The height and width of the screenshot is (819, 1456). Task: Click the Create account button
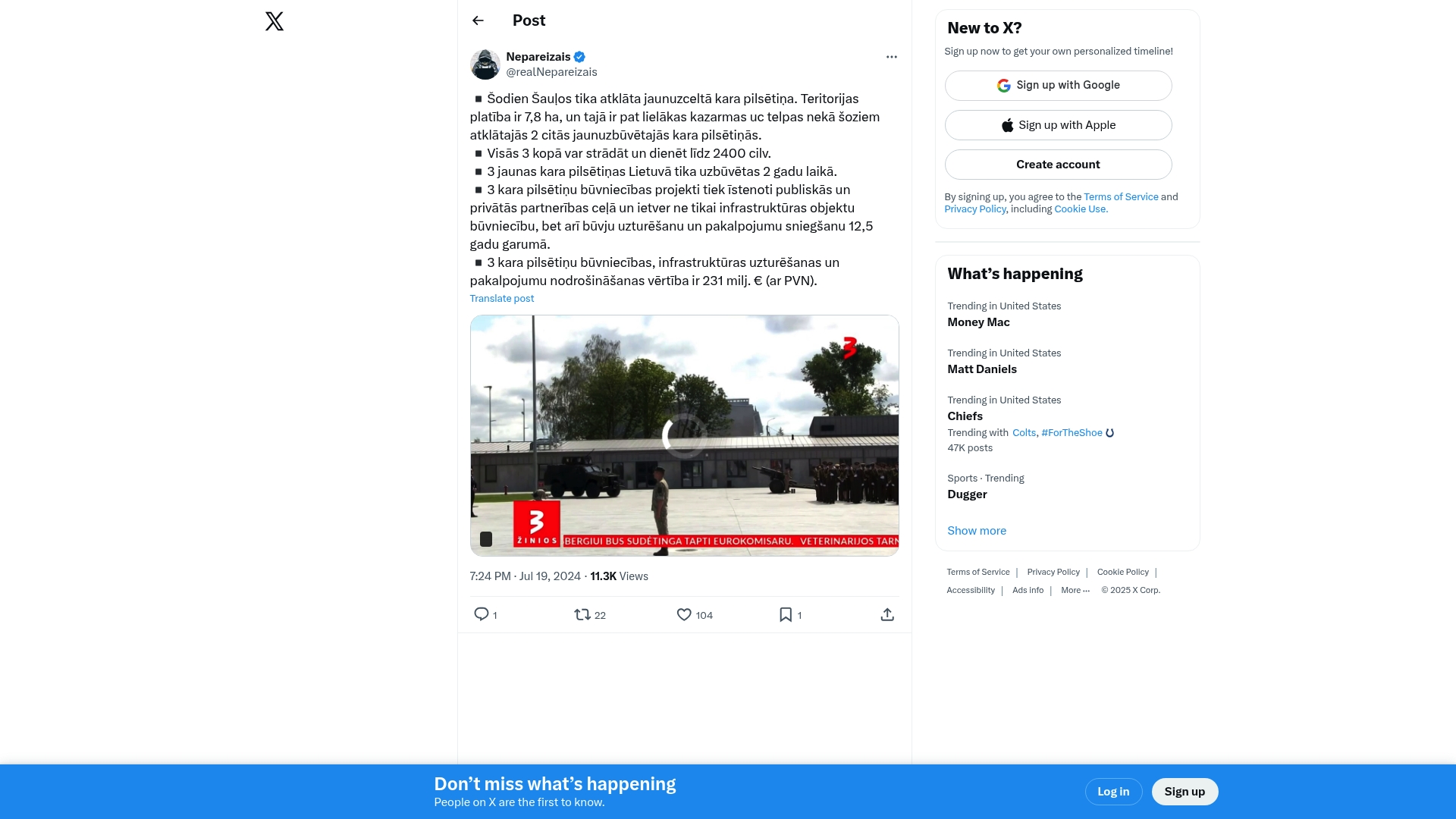tap(1059, 165)
